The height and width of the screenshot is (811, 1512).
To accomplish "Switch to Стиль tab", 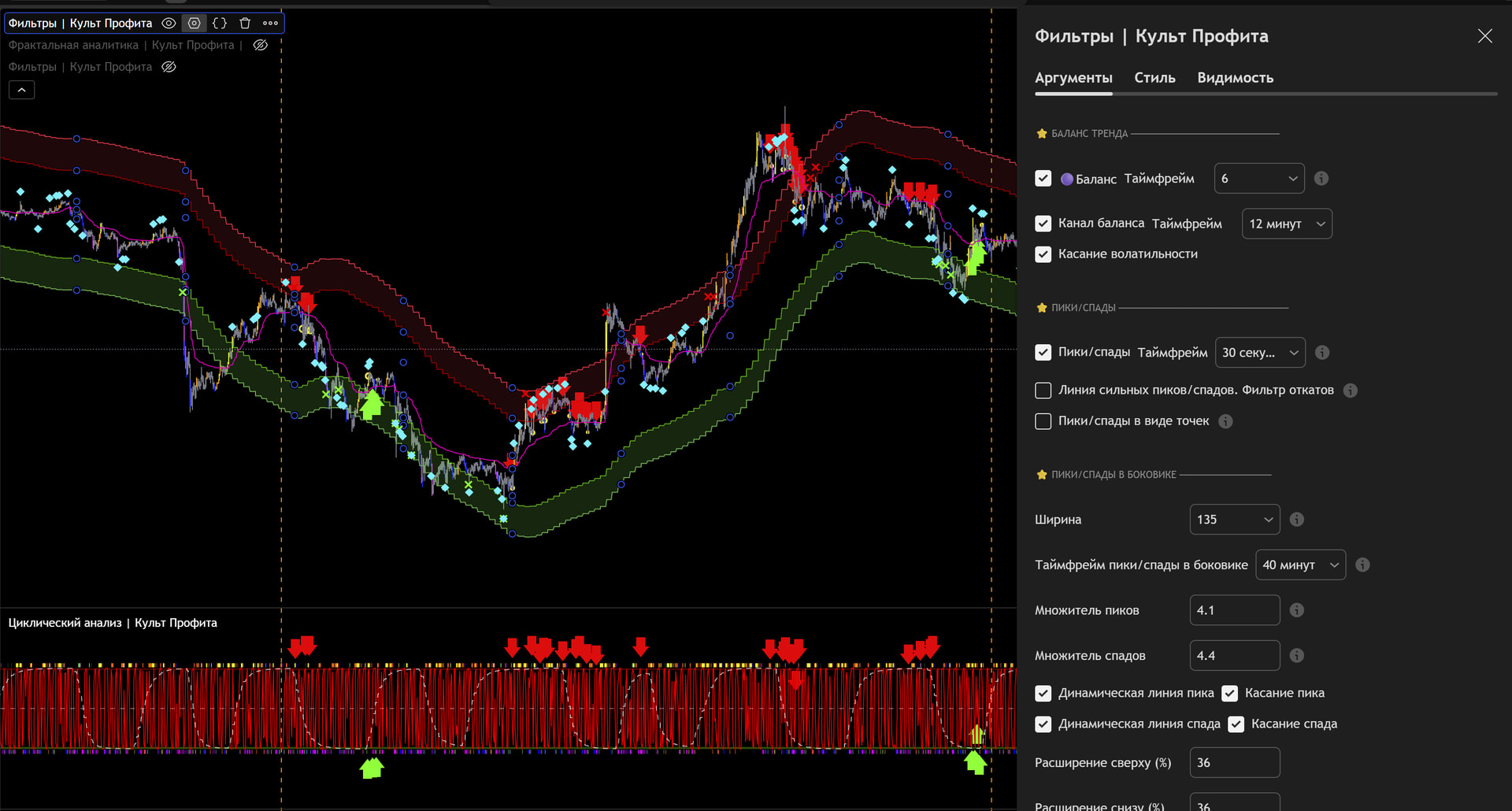I will click(1154, 78).
